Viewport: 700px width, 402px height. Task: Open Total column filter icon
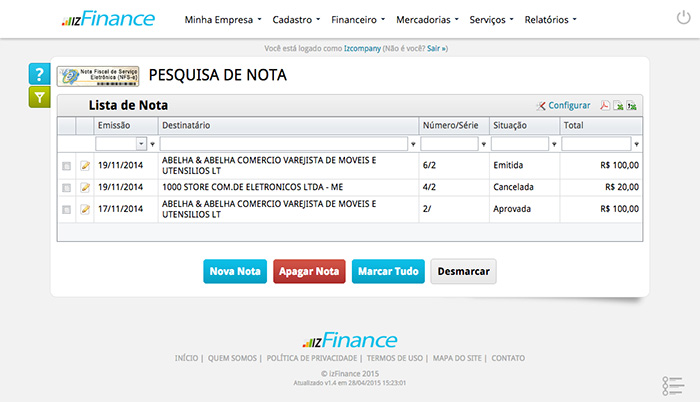pyautogui.click(x=637, y=144)
